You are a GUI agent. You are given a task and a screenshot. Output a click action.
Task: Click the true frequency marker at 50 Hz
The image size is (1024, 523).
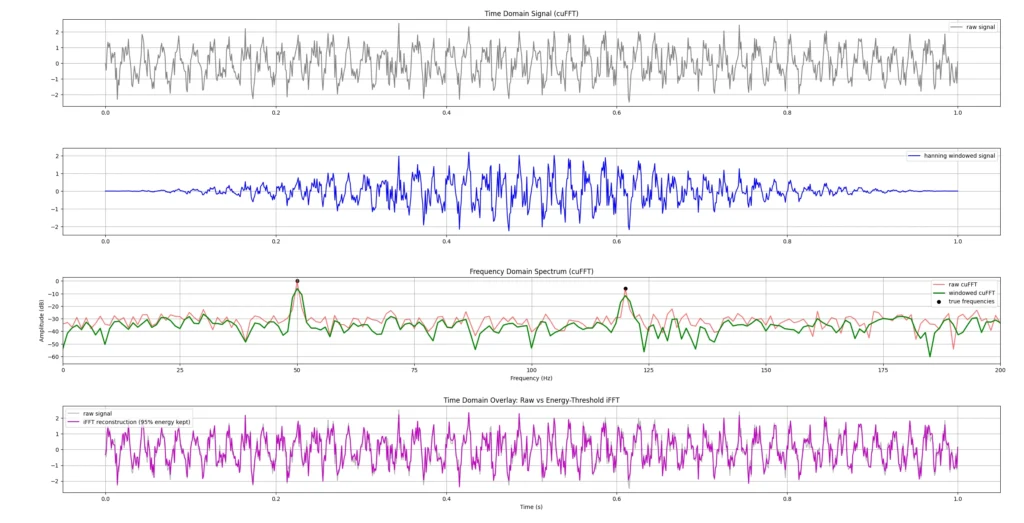(x=297, y=281)
